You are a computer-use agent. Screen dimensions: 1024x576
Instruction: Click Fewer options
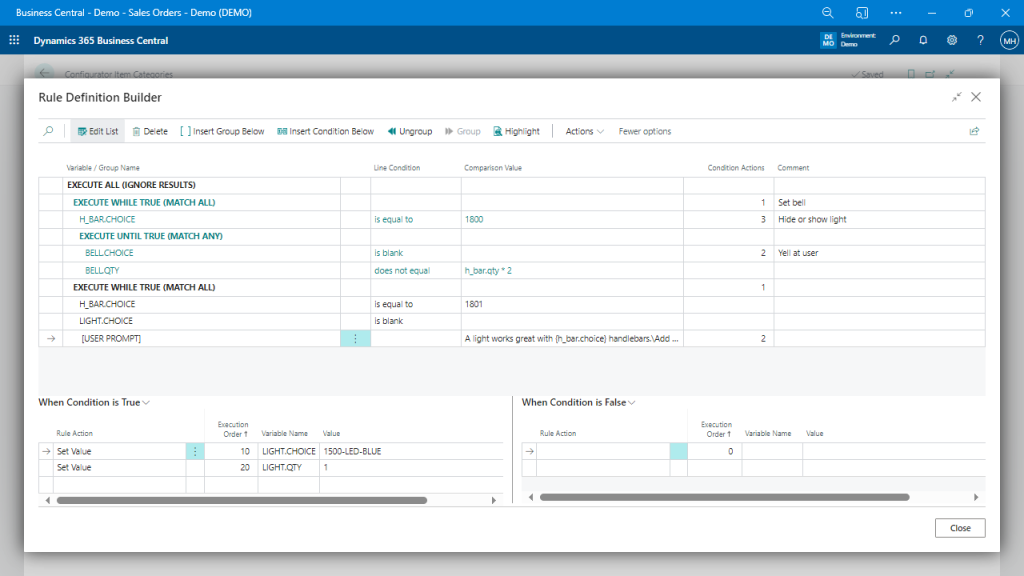645,131
